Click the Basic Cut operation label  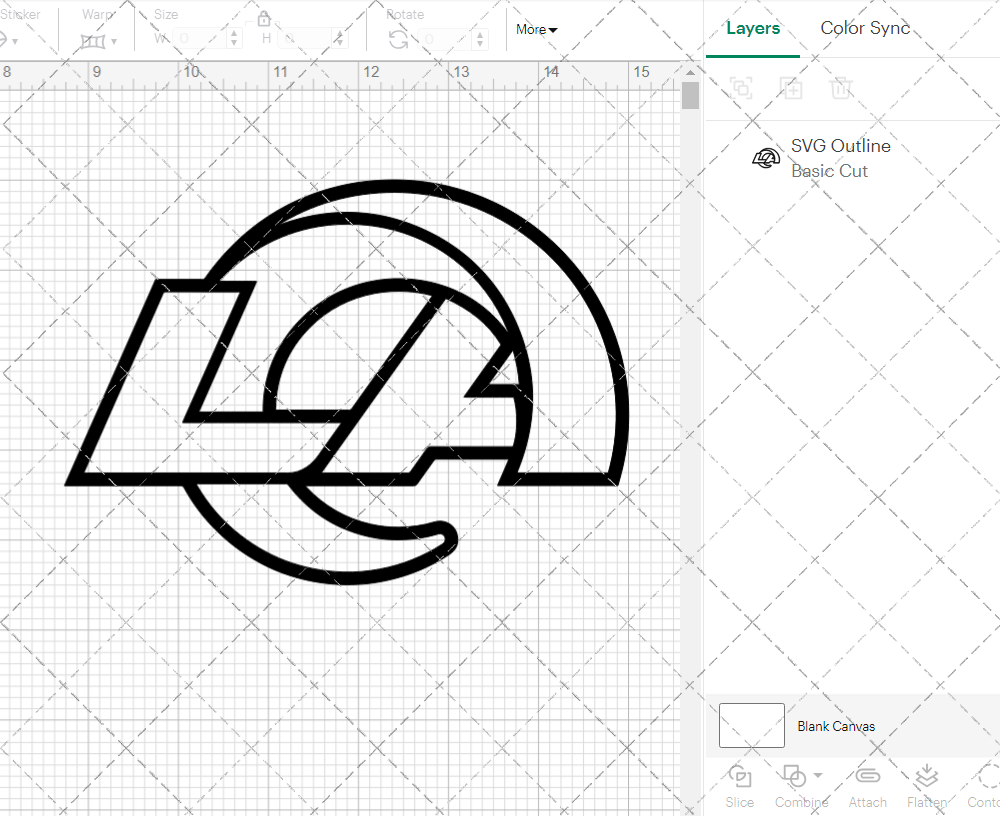(829, 171)
